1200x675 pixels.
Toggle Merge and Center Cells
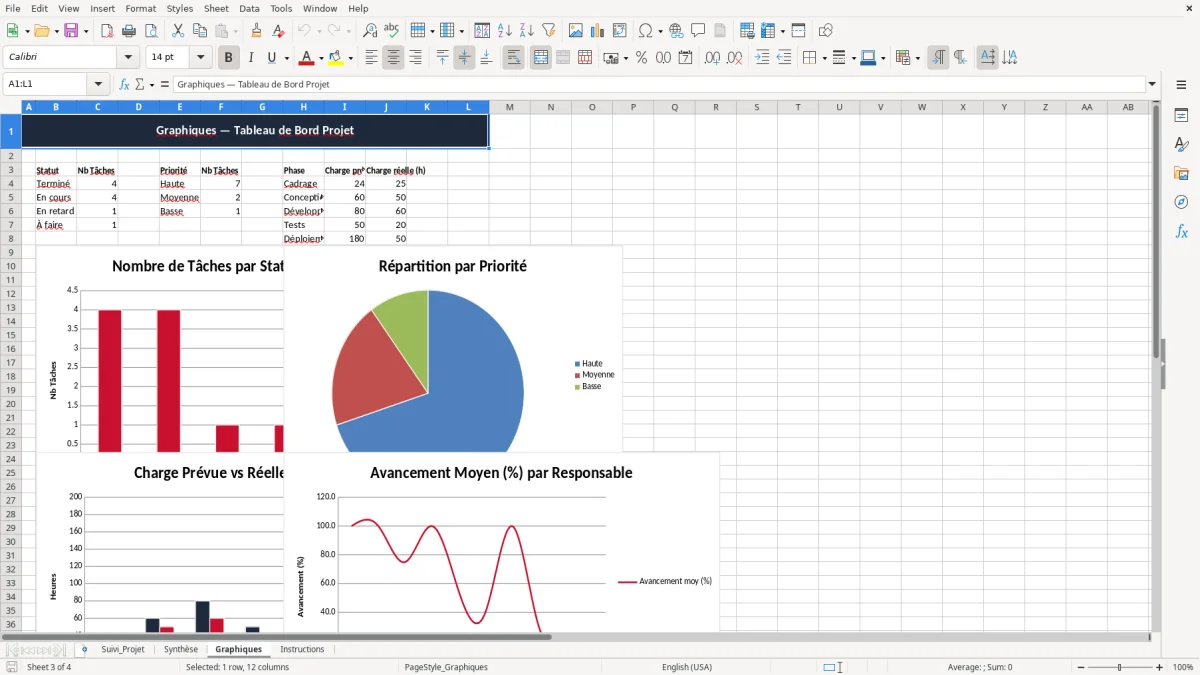[x=540, y=58]
